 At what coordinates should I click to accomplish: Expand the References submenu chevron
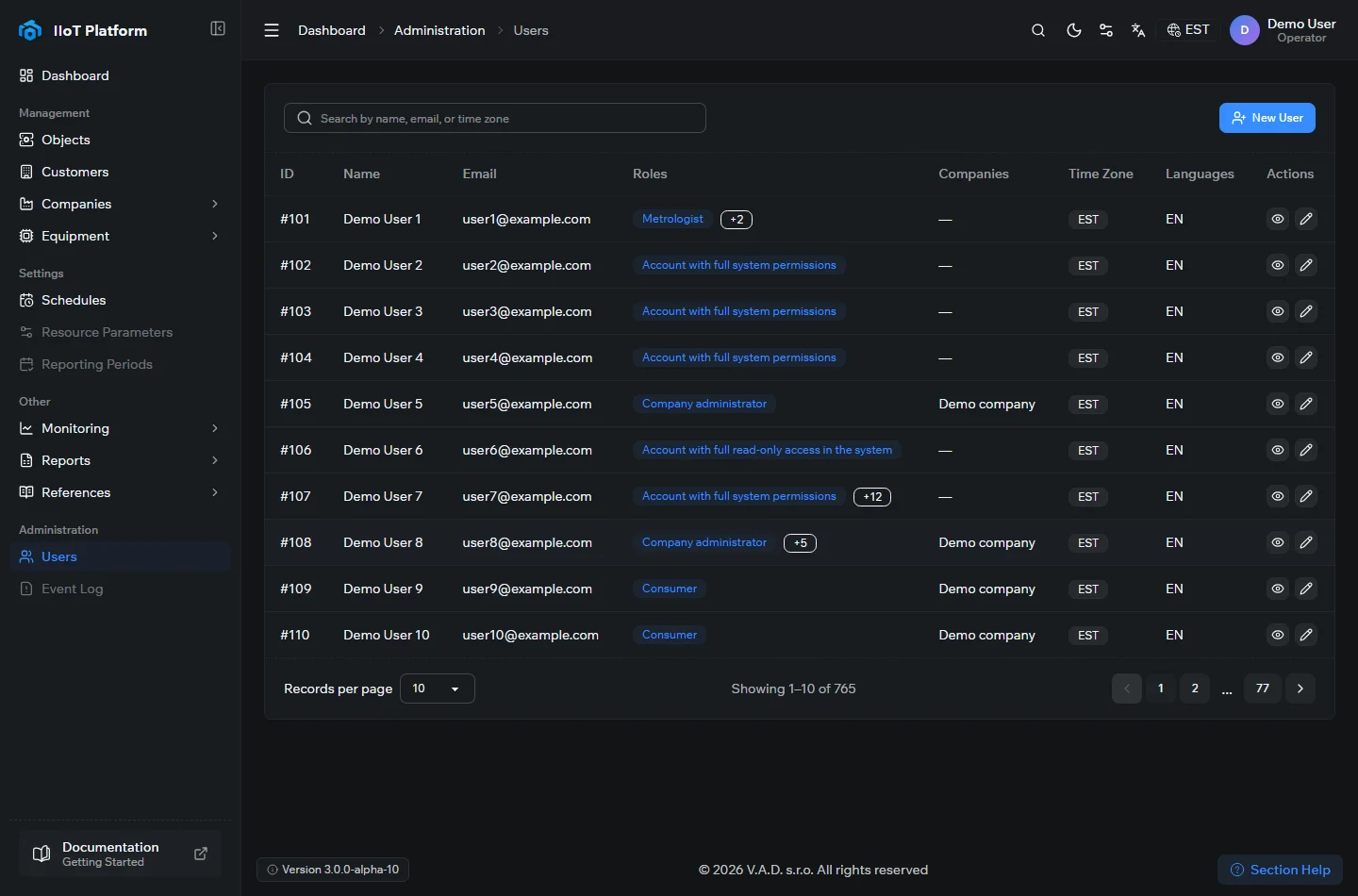[x=215, y=492]
